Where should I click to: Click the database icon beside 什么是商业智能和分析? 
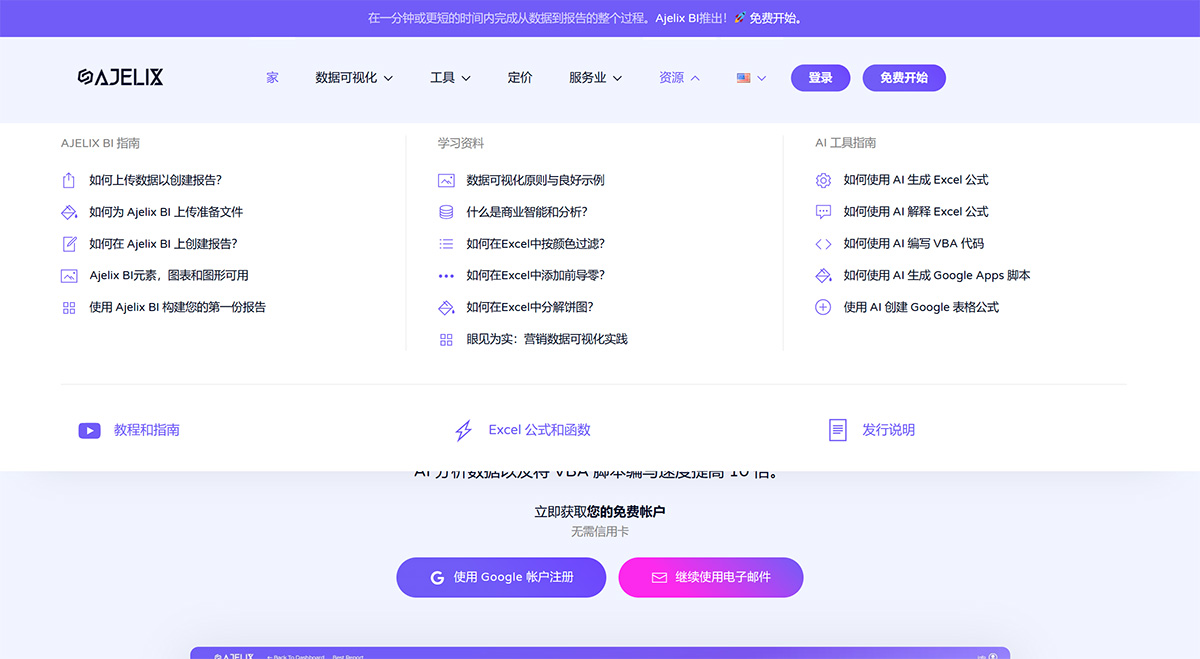click(446, 211)
